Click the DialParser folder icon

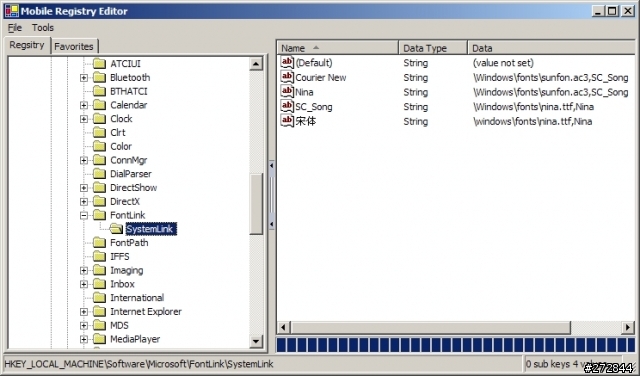coord(99,174)
